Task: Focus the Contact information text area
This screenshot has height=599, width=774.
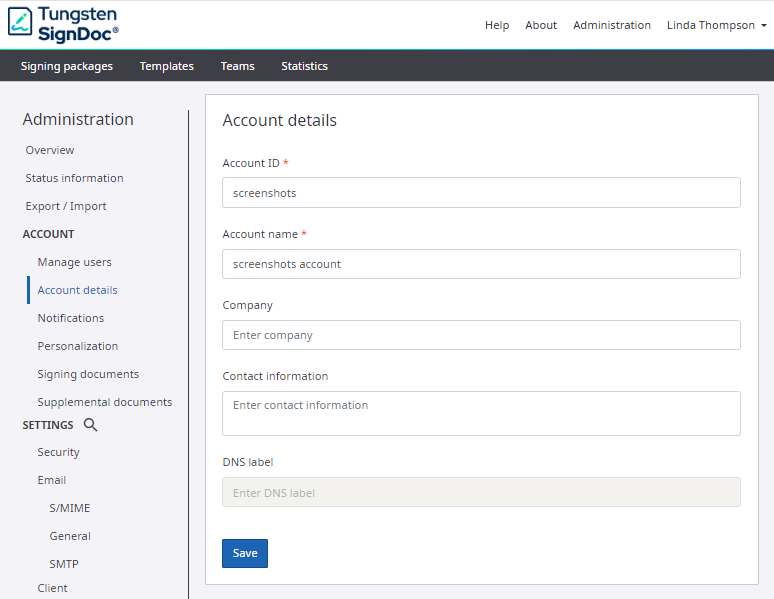Action: click(481, 413)
